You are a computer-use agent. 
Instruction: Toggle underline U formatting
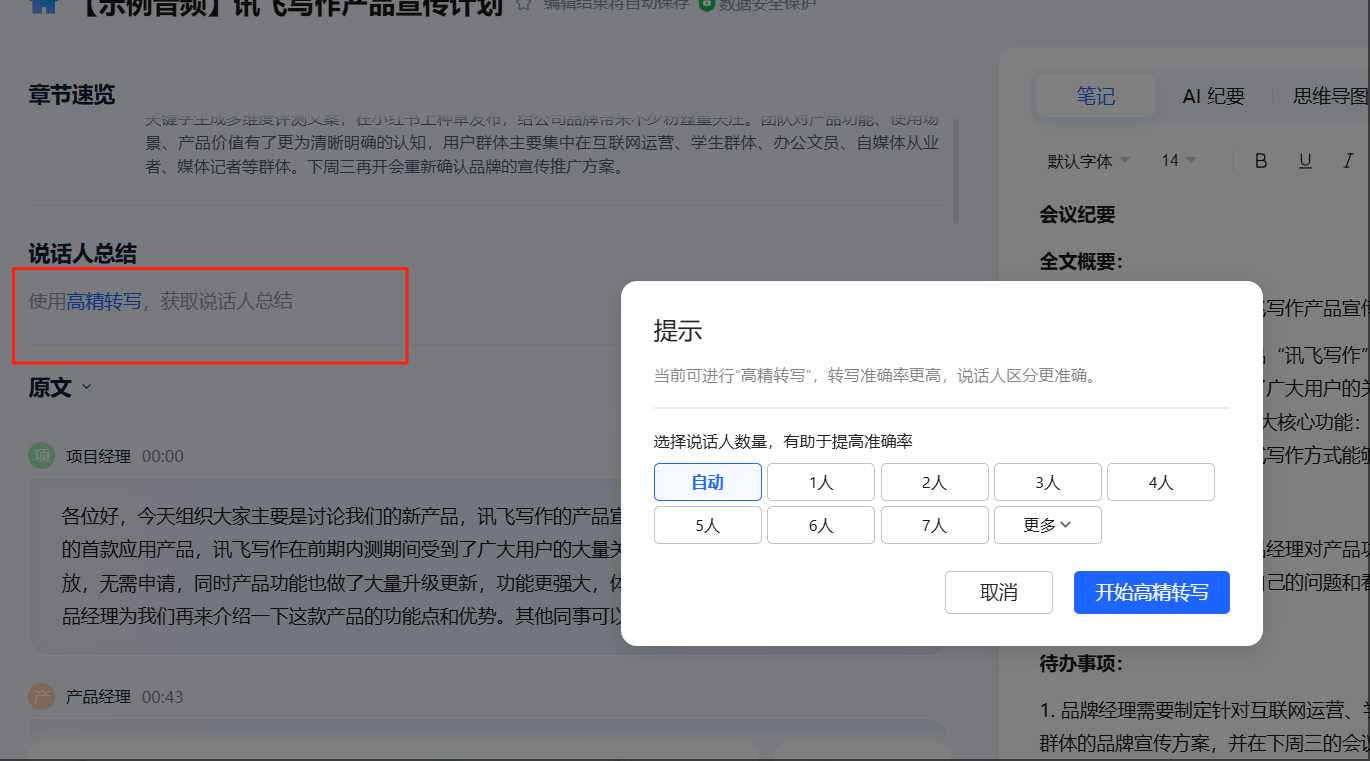1305,161
